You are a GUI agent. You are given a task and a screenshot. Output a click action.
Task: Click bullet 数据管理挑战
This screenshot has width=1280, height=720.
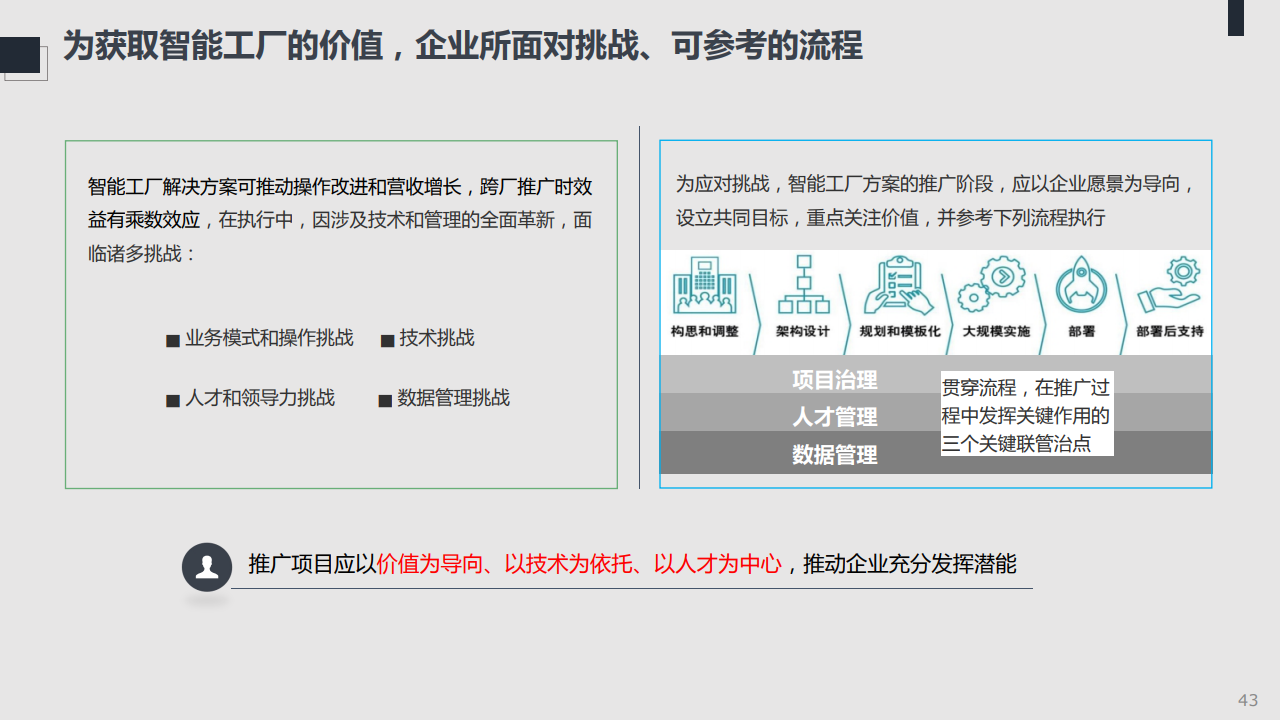point(444,398)
